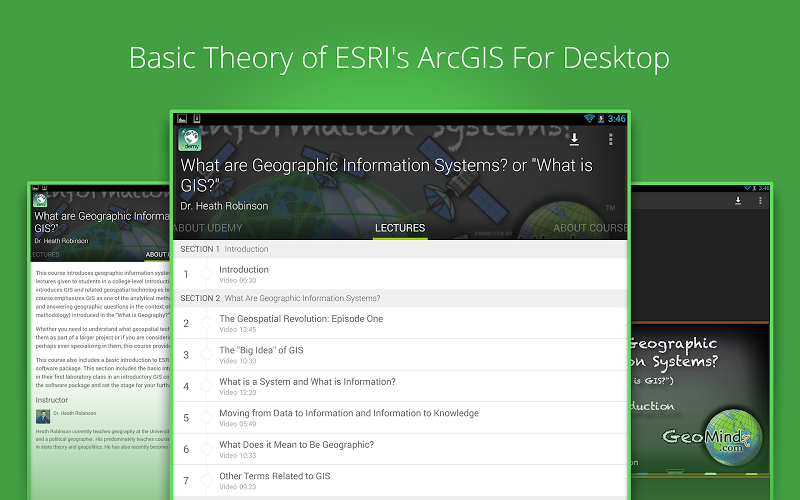This screenshot has width=800, height=500.
Task: Tap the chalkboard video slide on right tablet
Action: (x=700, y=398)
